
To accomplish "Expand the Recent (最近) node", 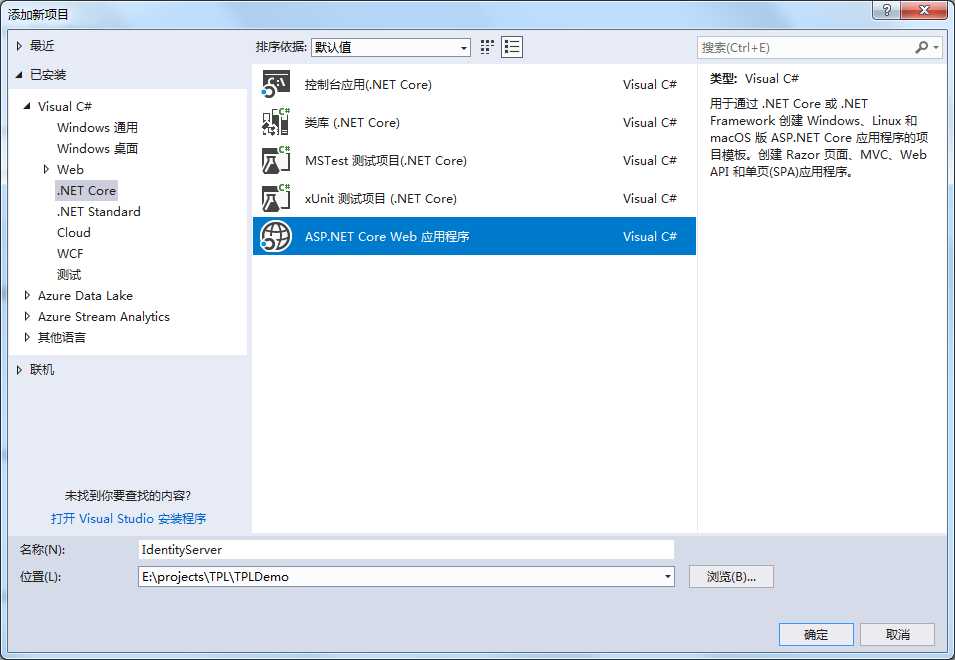I will 19,46.
